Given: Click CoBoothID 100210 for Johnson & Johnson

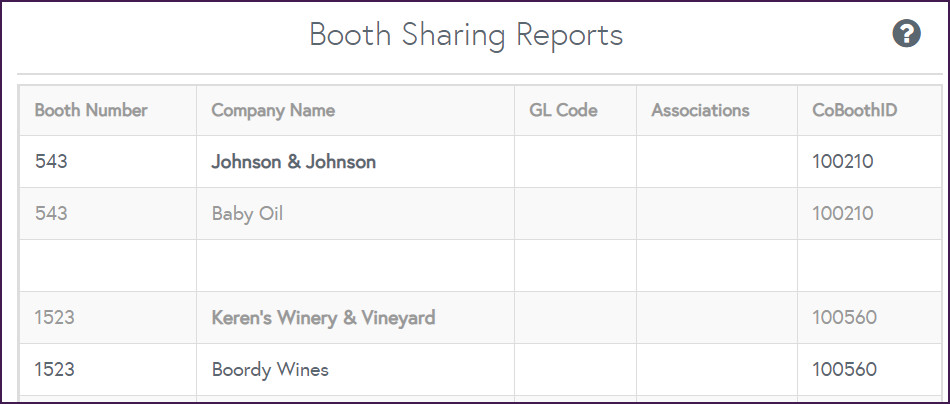Looking at the screenshot, I should click(843, 162).
